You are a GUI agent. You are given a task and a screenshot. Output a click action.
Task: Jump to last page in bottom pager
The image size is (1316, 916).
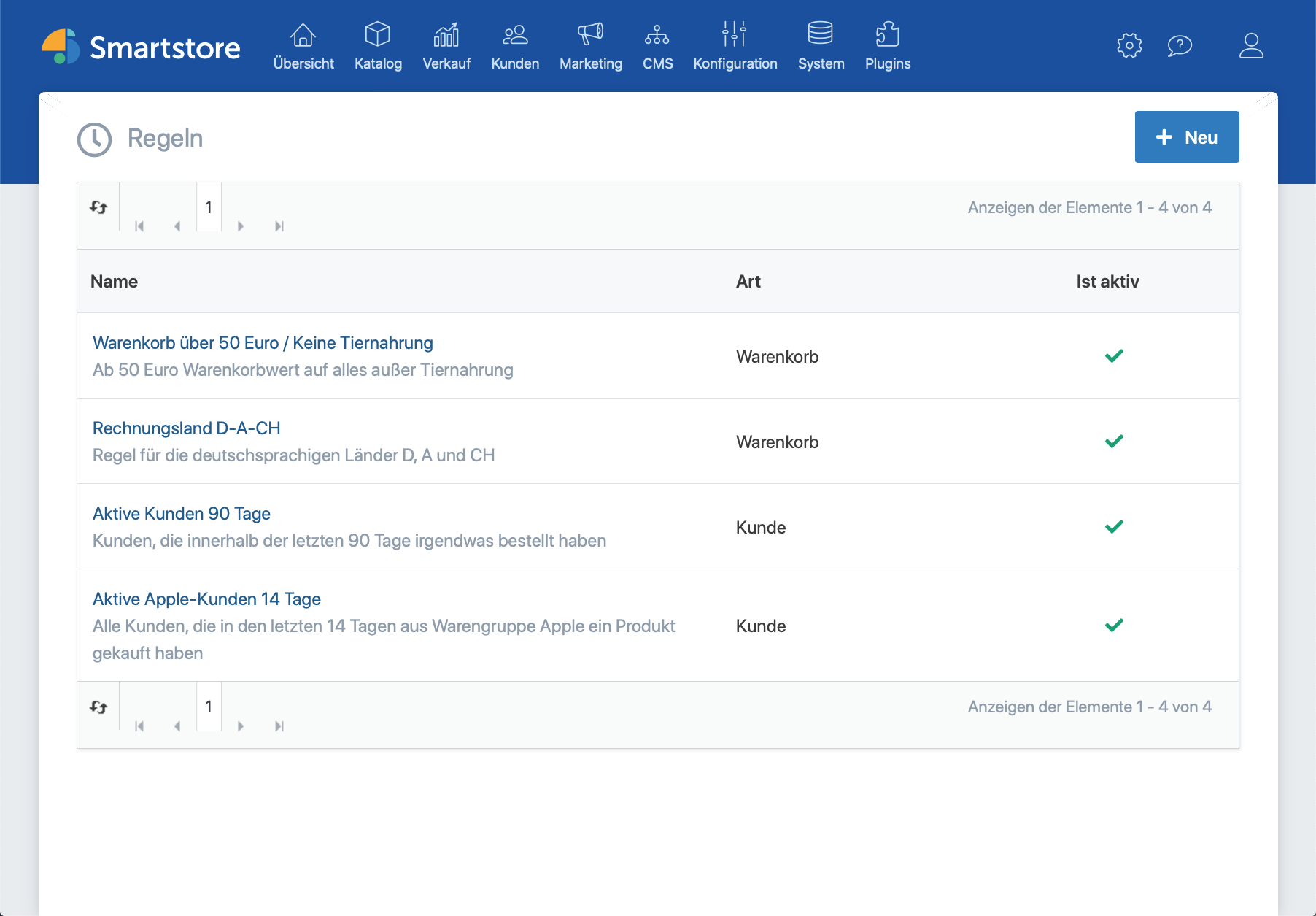pos(279,726)
